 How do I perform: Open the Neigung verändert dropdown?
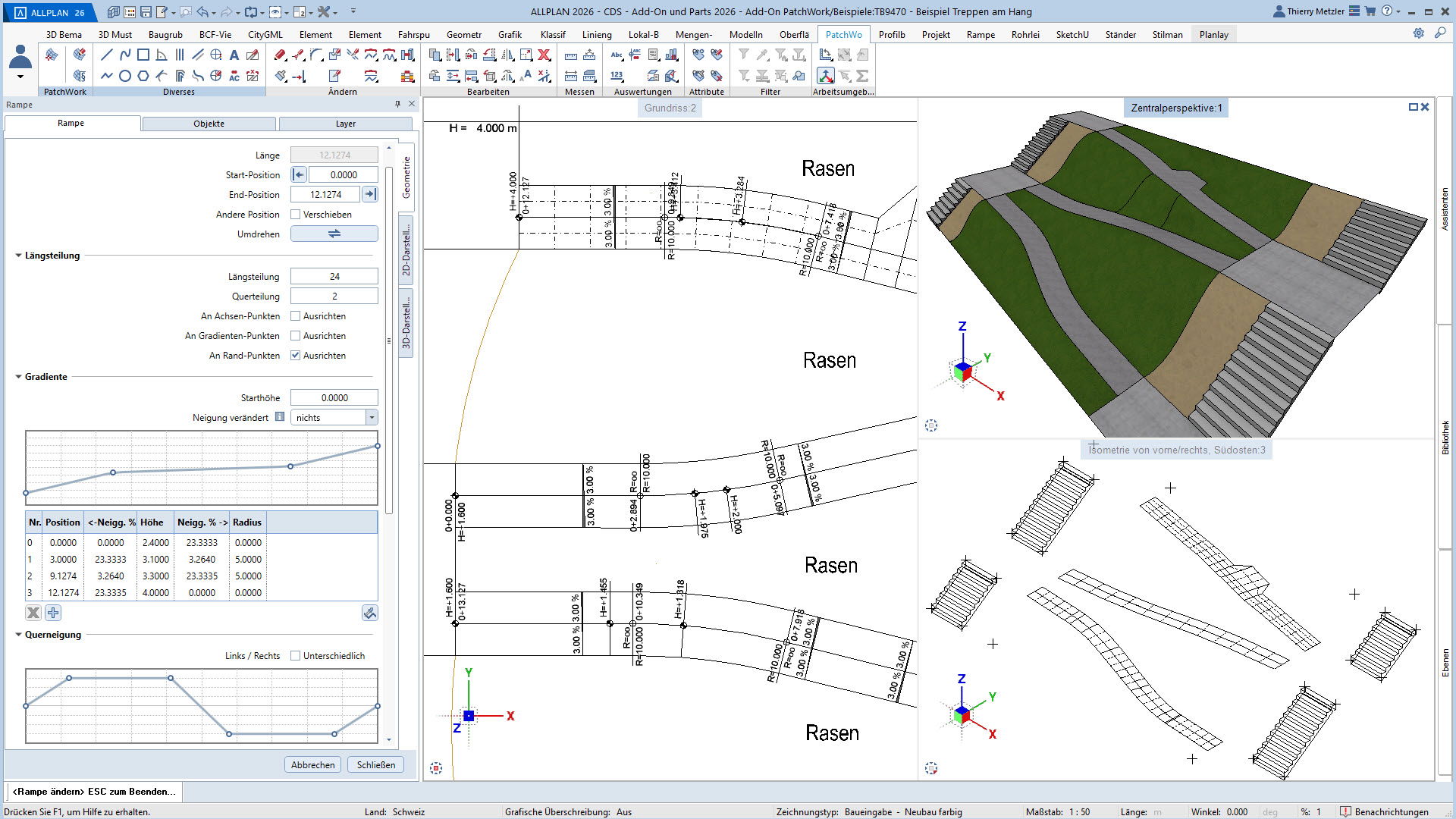(x=372, y=418)
